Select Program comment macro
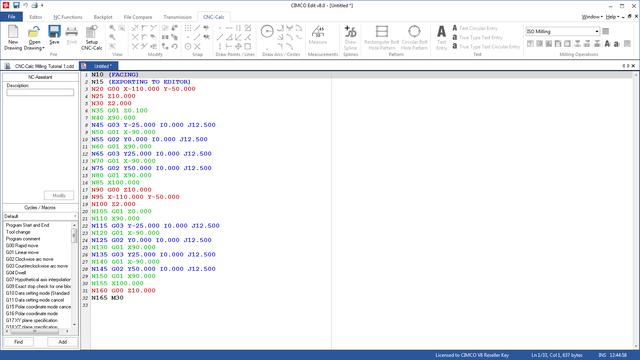Image resolution: width=640 pixels, height=360 pixels. coord(23,239)
